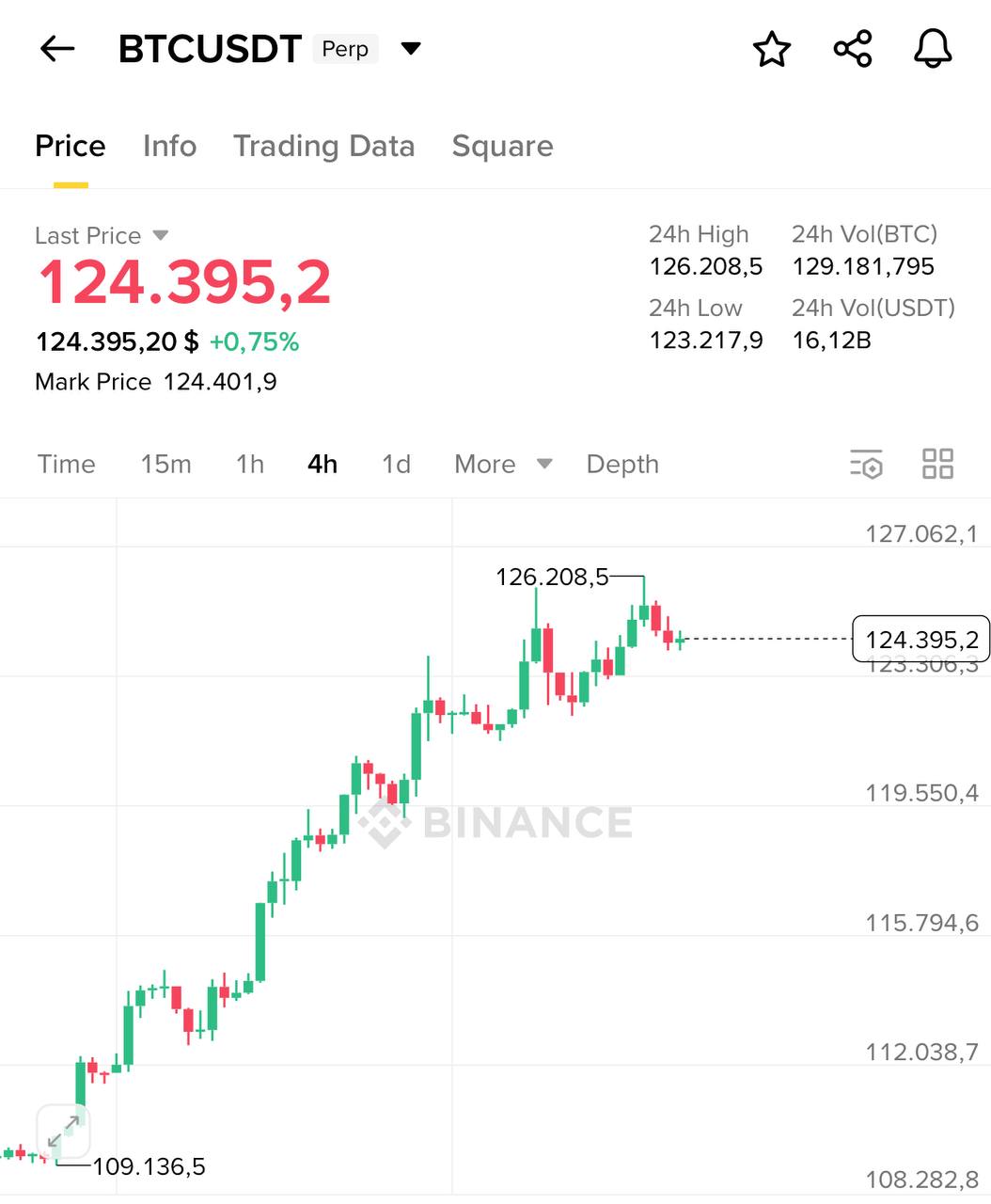Tap the four-squares grid layout icon
This screenshot has width=991, height=1204.
937,464
